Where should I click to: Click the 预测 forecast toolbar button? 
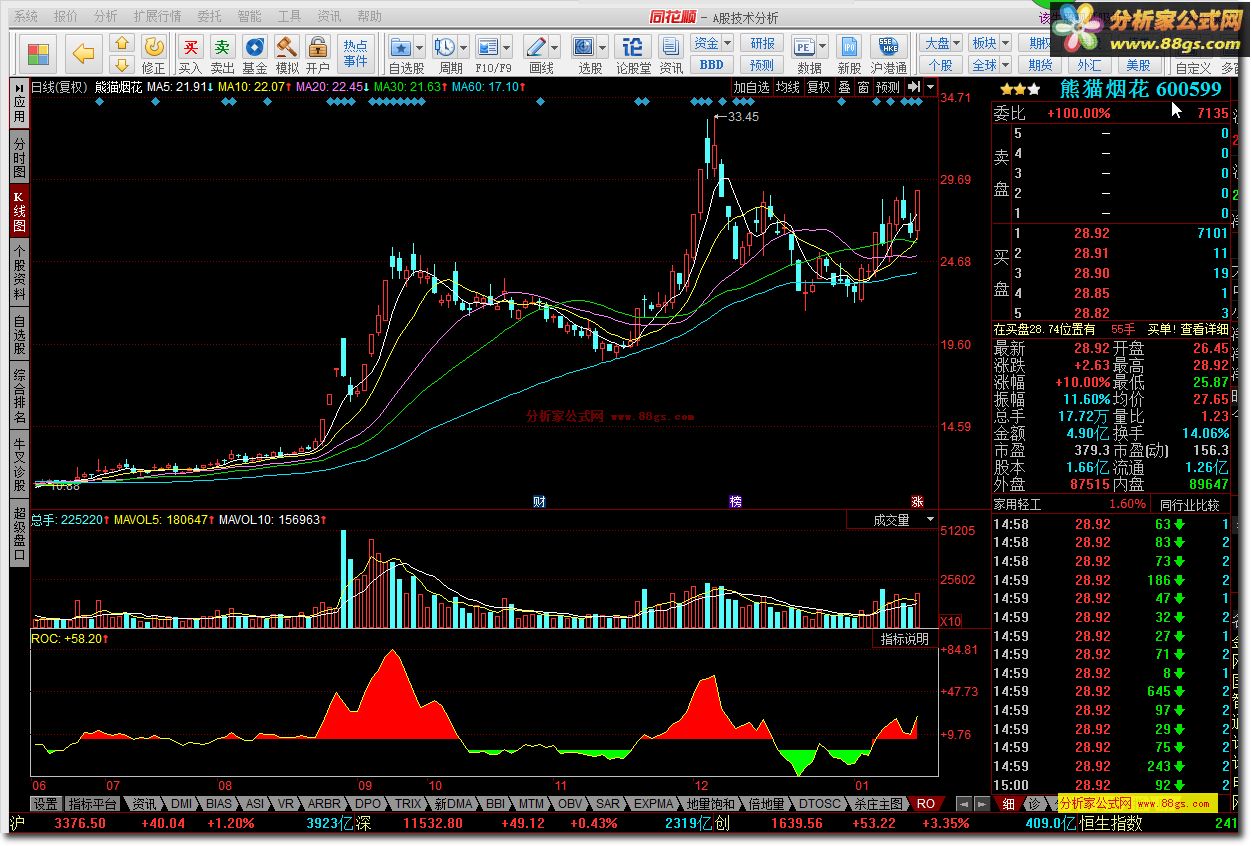click(x=762, y=65)
